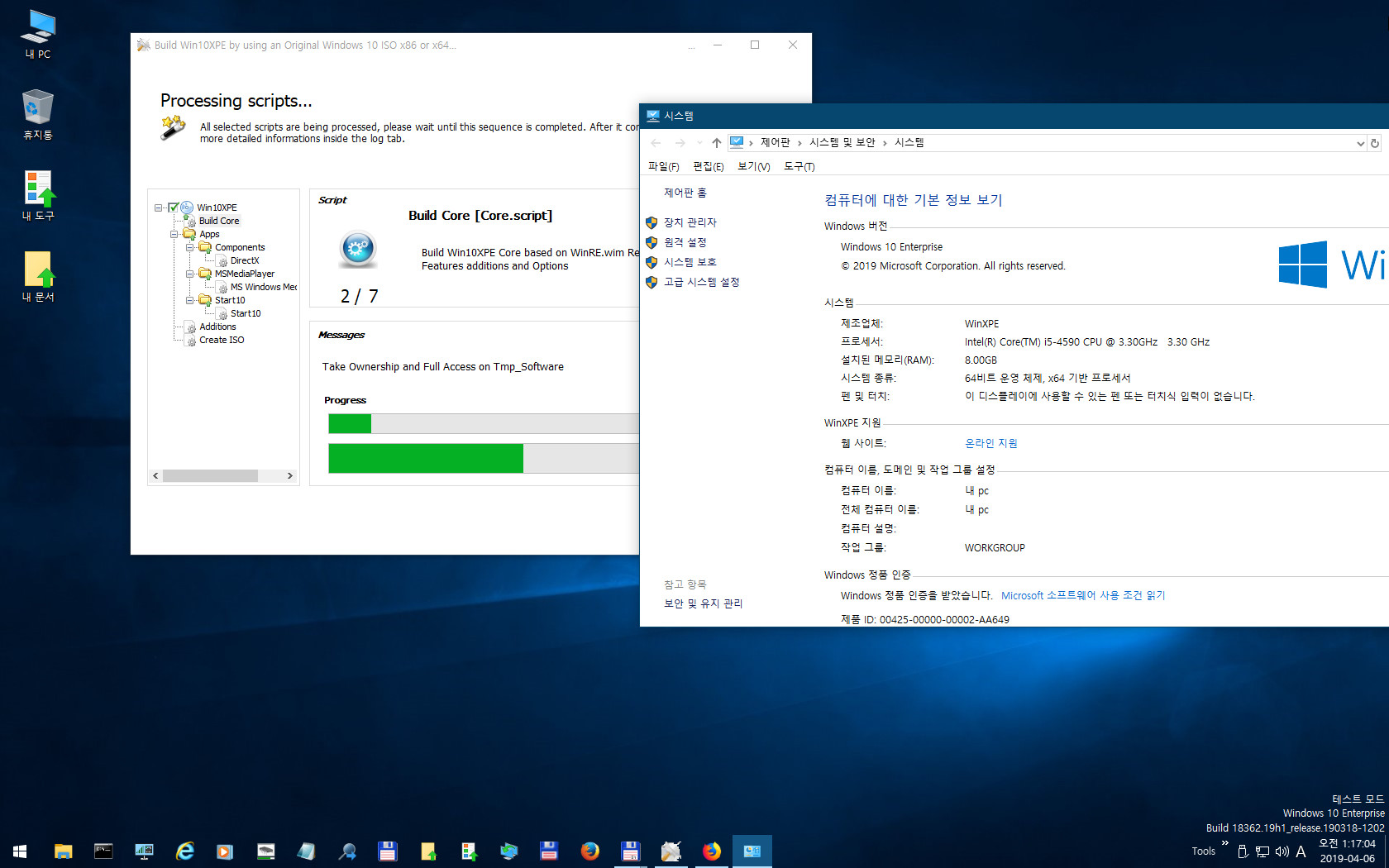Screen dimensions: 1389x868
Task: Open Internet Explorer from taskbar
Action: [x=184, y=851]
